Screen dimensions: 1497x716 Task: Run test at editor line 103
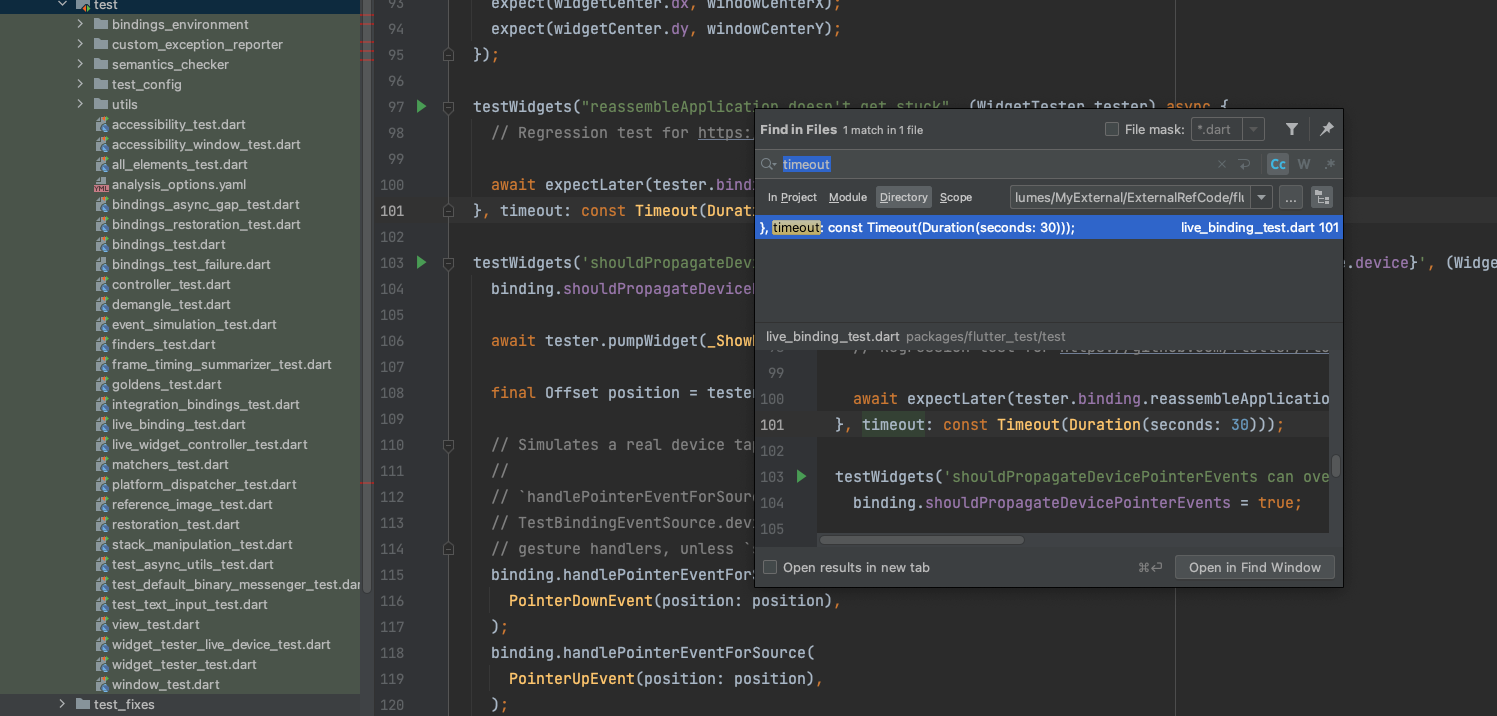click(421, 262)
